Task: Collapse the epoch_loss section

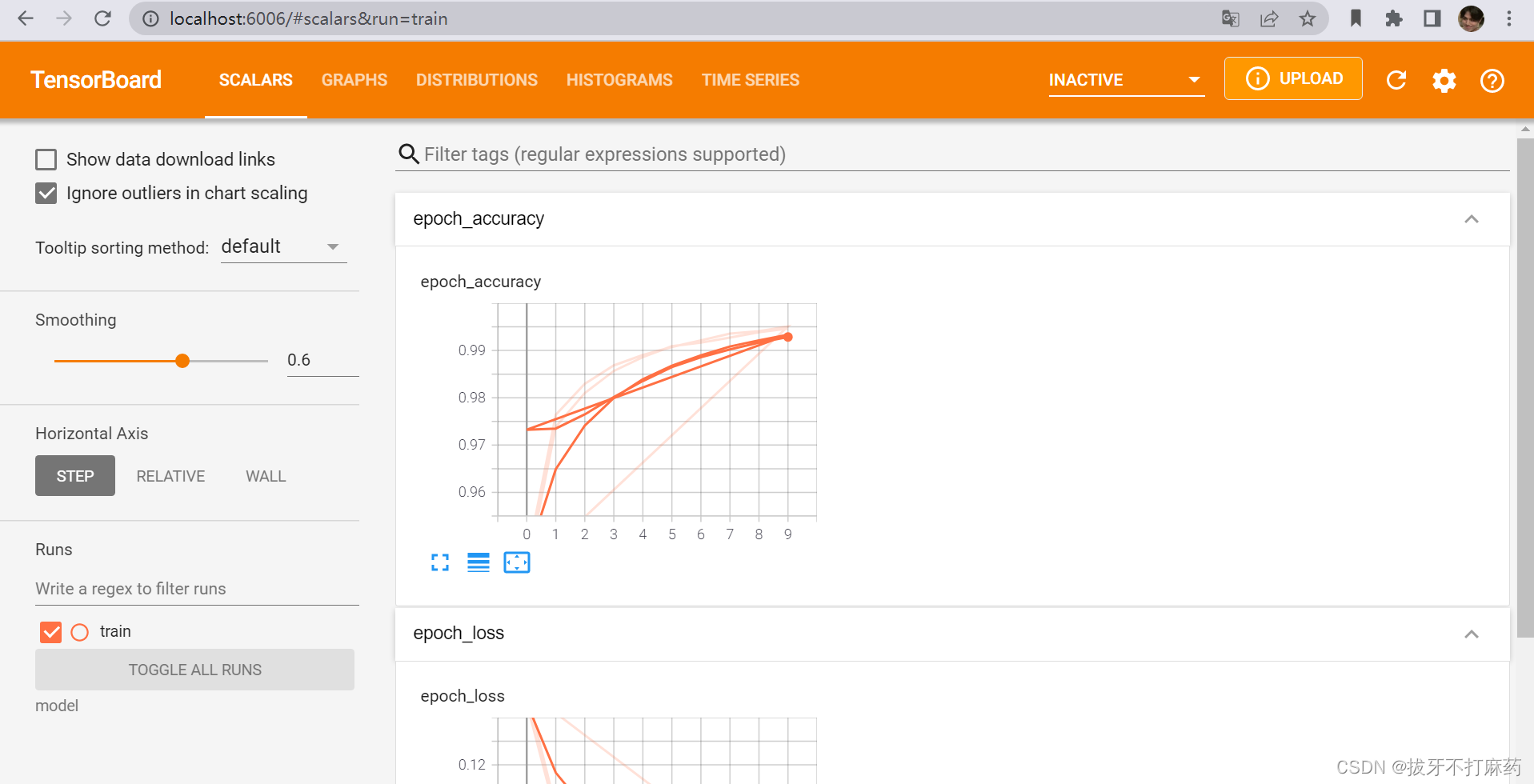Action: pos(1472,634)
